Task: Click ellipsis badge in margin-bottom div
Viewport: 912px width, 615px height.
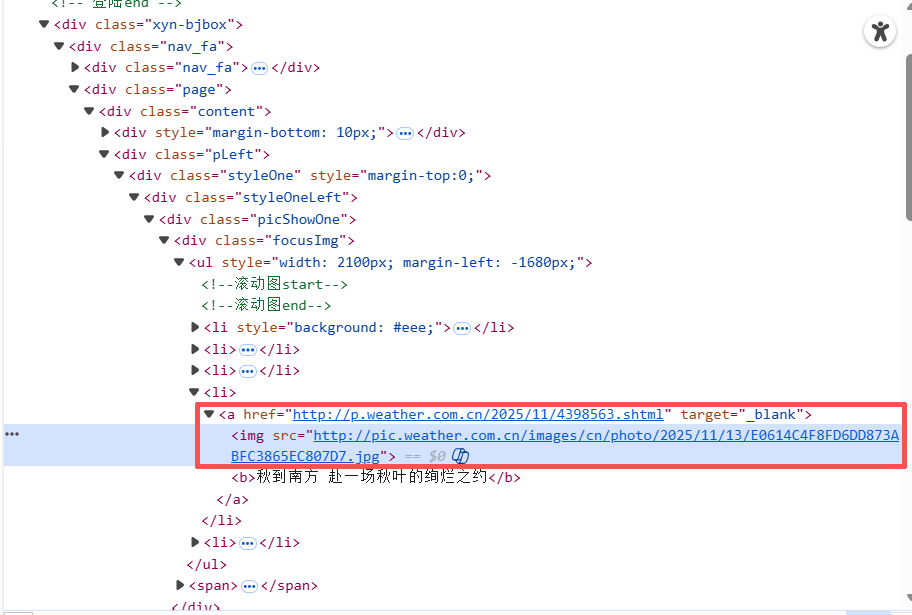Action: coord(405,134)
